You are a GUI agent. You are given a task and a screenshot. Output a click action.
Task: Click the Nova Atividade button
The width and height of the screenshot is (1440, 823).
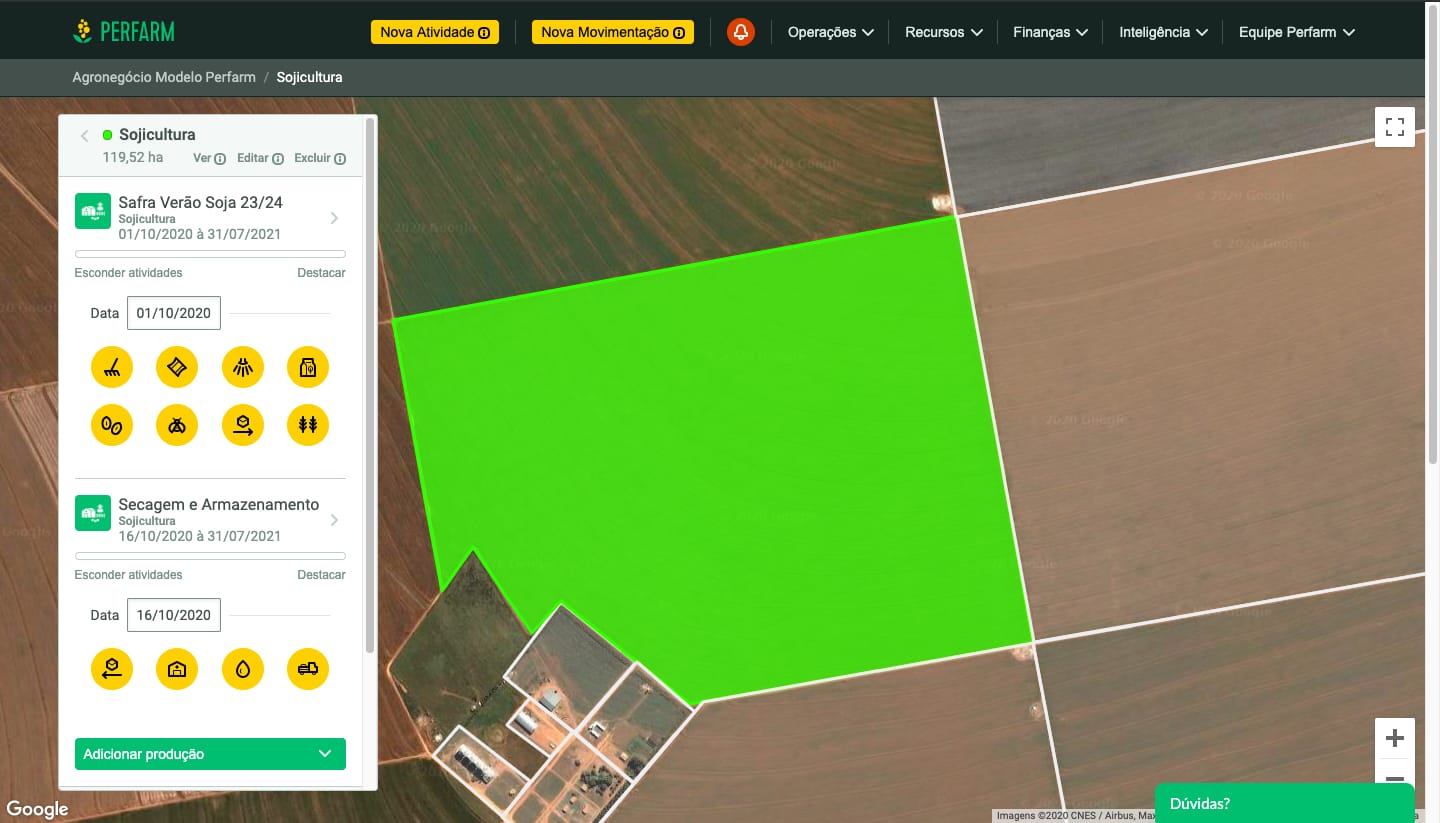coord(435,32)
